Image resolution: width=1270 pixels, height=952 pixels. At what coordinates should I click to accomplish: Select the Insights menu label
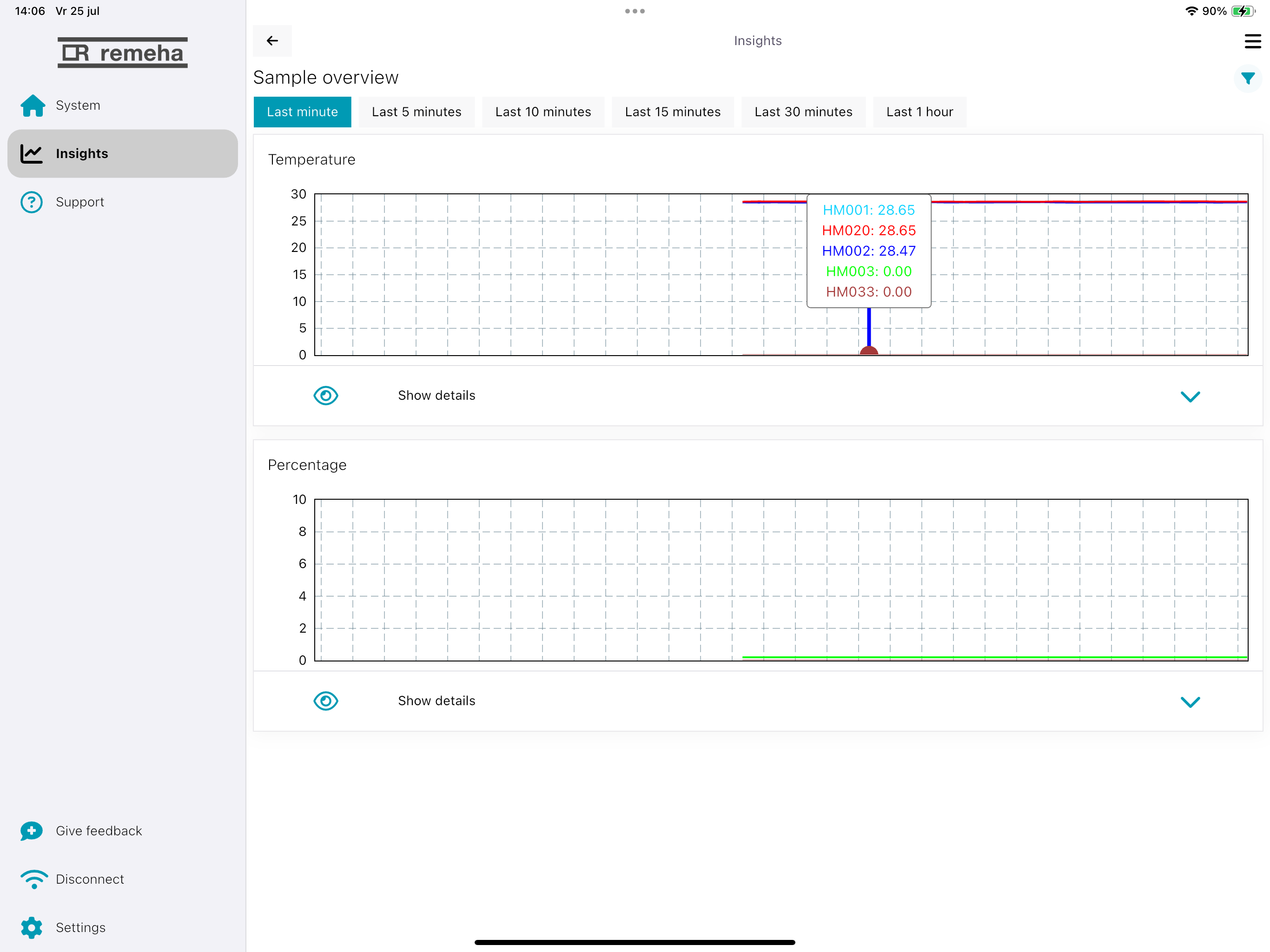point(82,154)
